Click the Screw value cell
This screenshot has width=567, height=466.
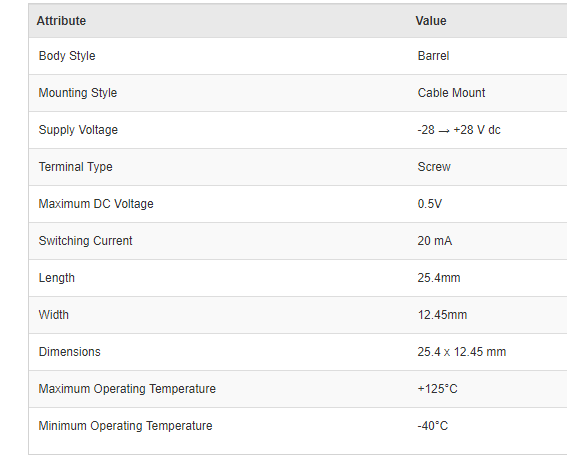pyautogui.click(x=434, y=167)
